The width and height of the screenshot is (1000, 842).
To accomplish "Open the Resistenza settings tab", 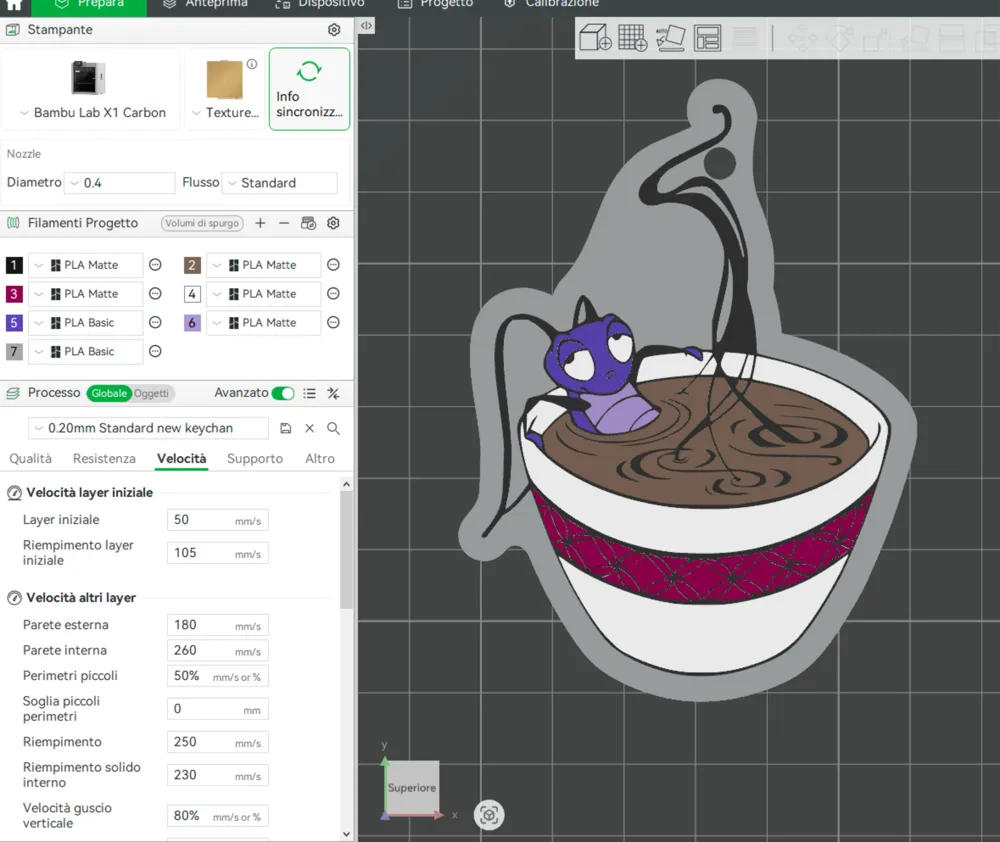I will [x=104, y=458].
